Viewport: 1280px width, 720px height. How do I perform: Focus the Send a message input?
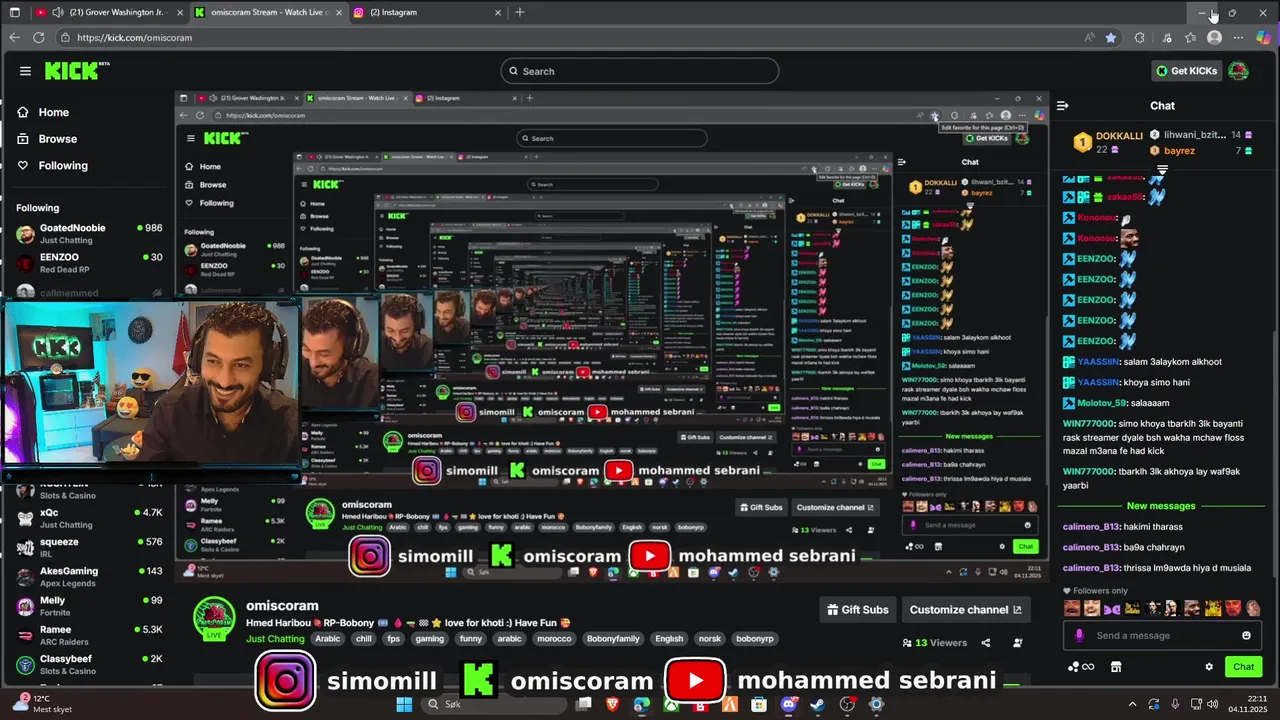pos(1162,635)
